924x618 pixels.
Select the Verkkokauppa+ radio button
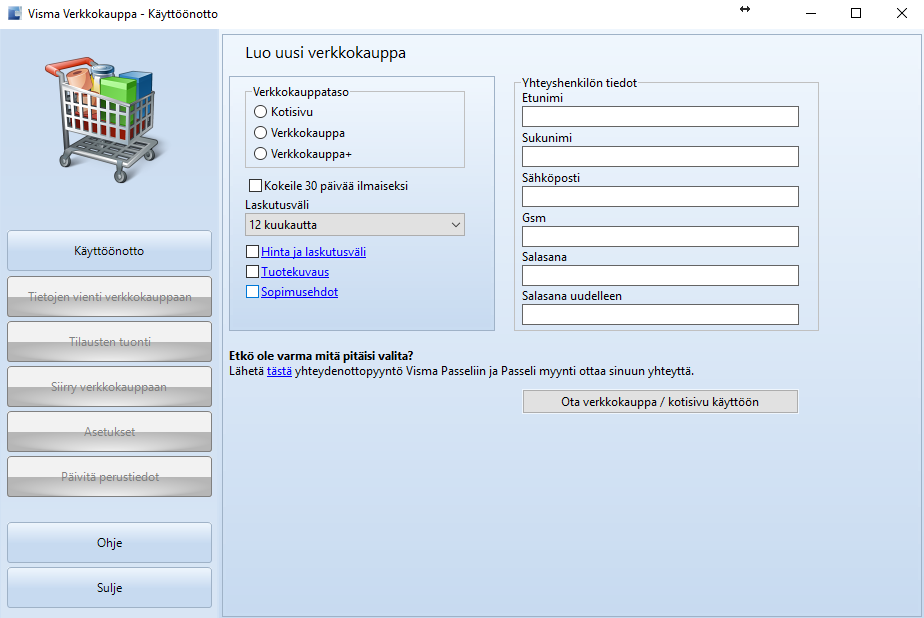point(260,154)
